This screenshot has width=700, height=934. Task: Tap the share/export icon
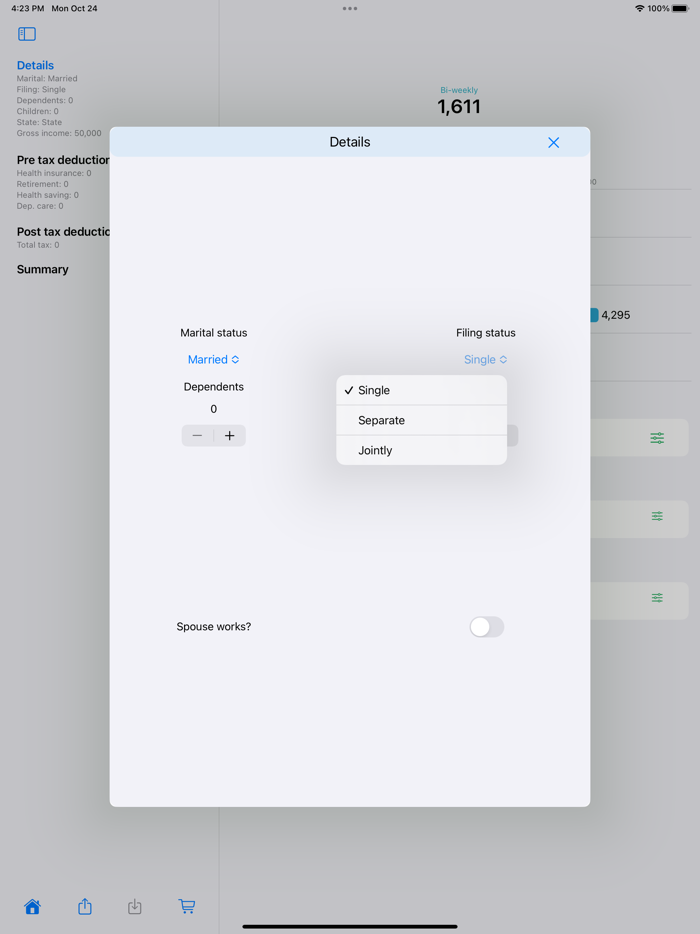click(x=85, y=906)
